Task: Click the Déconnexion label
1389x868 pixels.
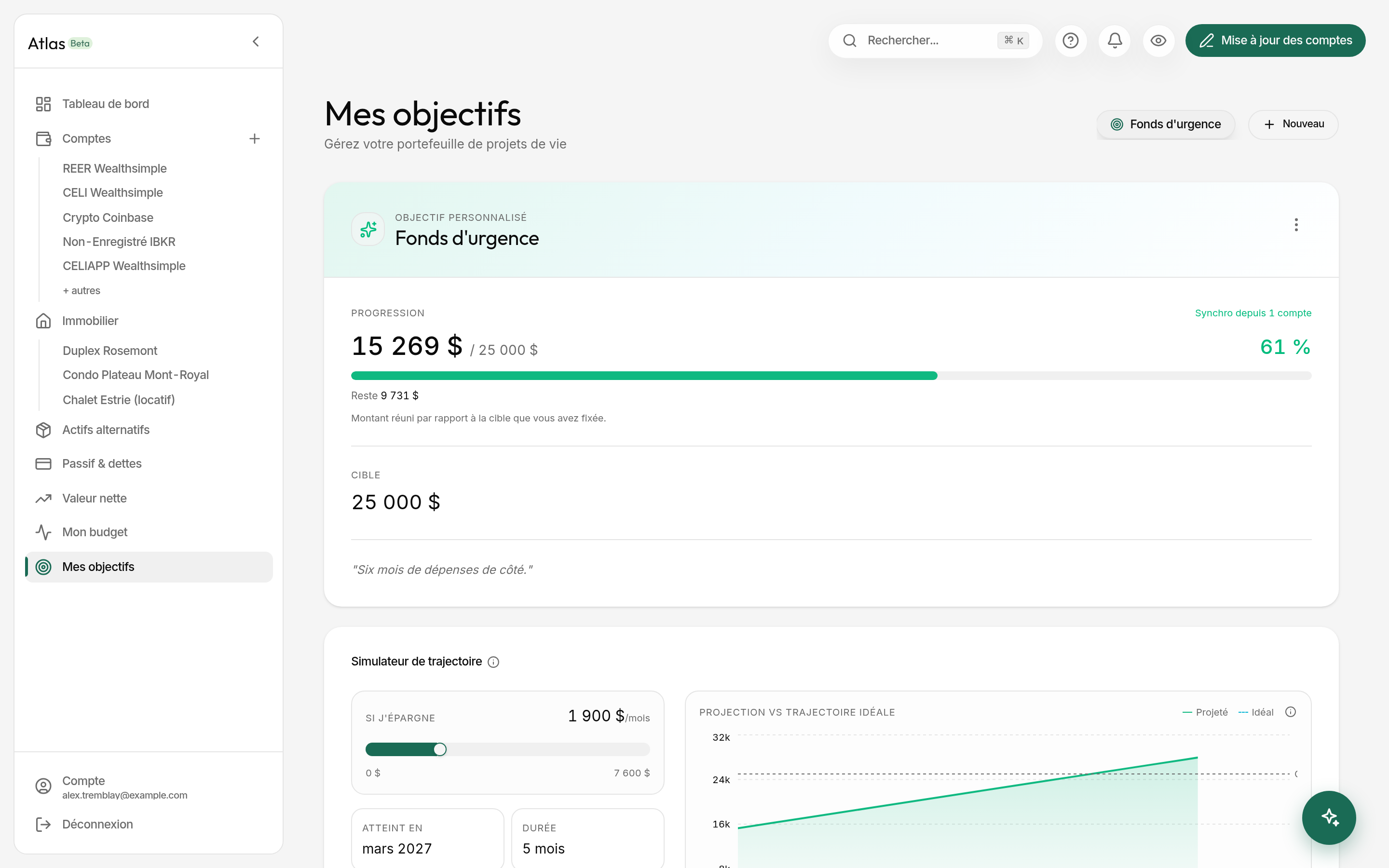Action: click(97, 825)
